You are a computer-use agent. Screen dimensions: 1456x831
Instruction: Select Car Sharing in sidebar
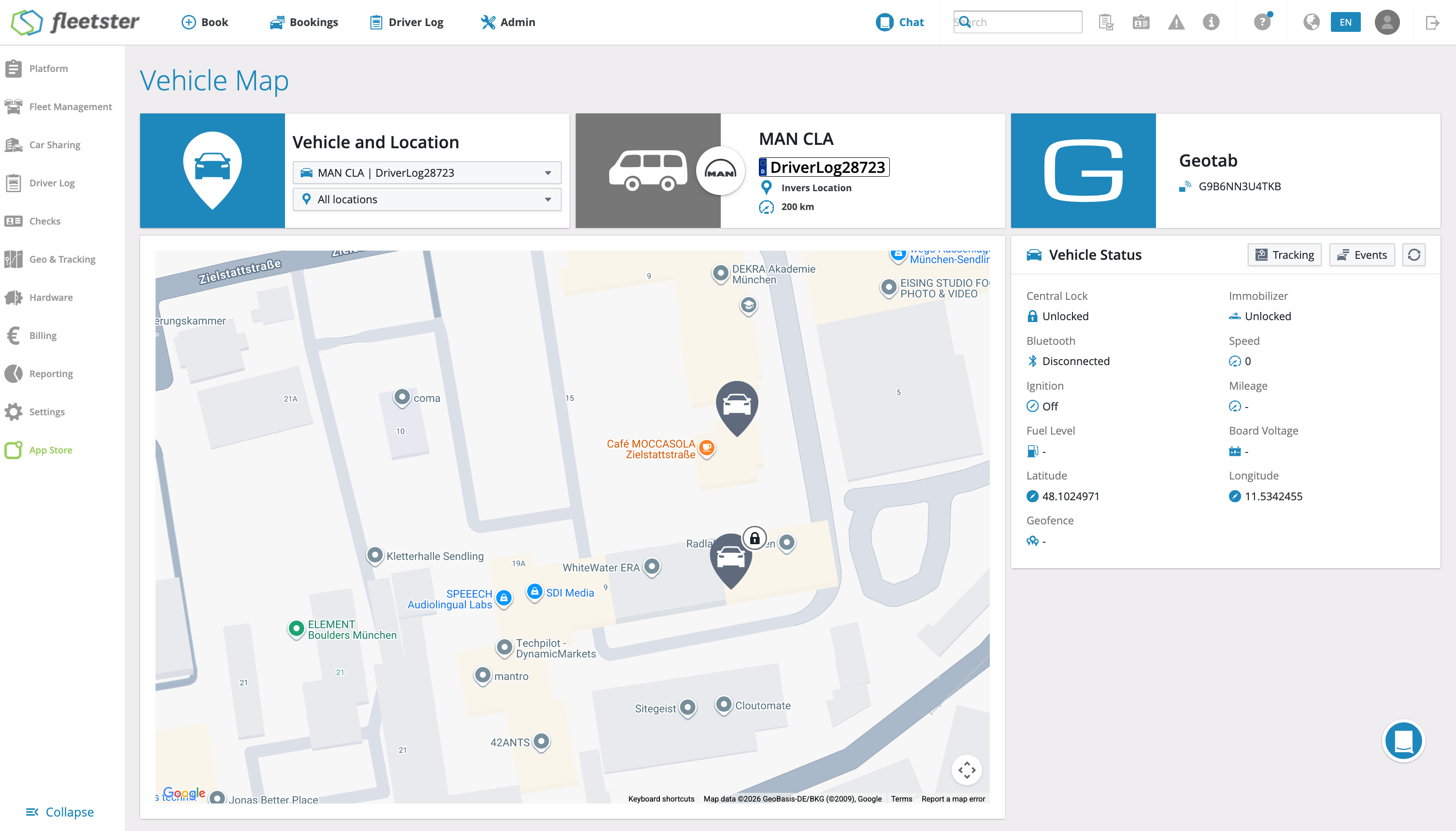[x=43, y=145]
